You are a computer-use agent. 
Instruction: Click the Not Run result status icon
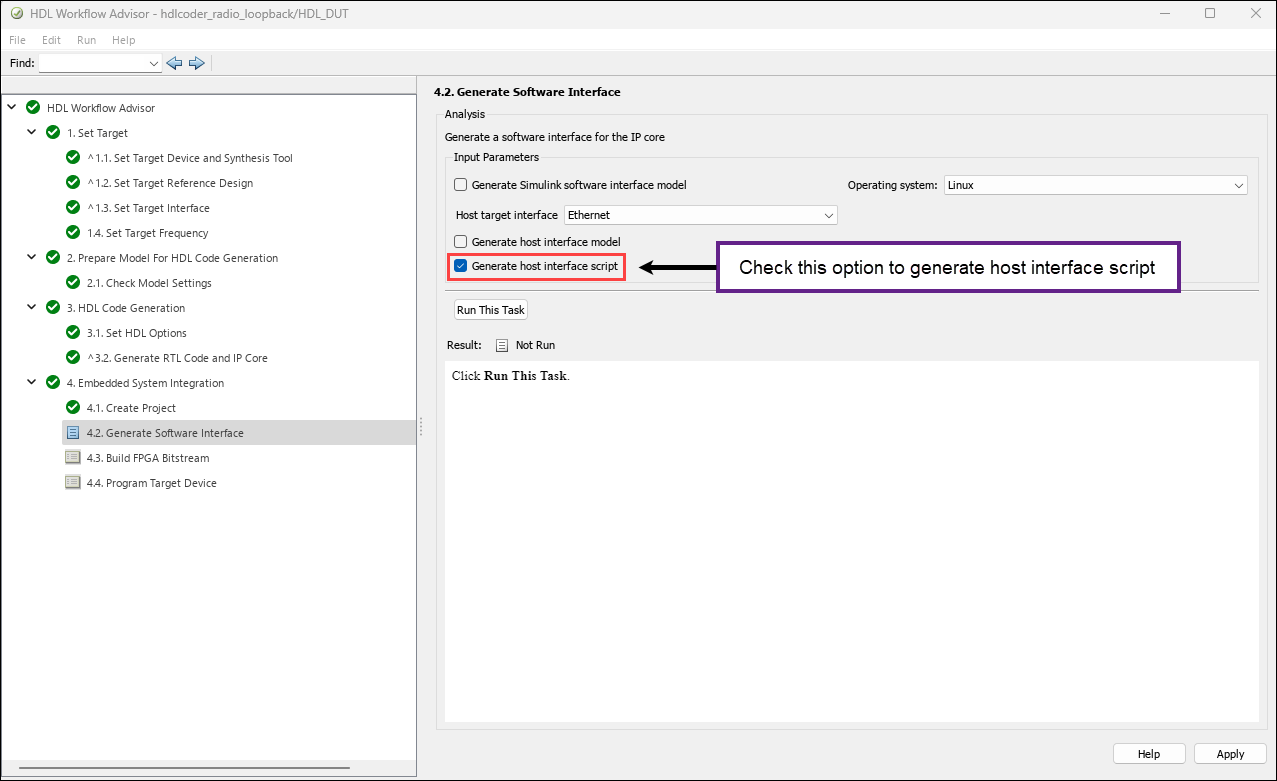[x=502, y=345]
